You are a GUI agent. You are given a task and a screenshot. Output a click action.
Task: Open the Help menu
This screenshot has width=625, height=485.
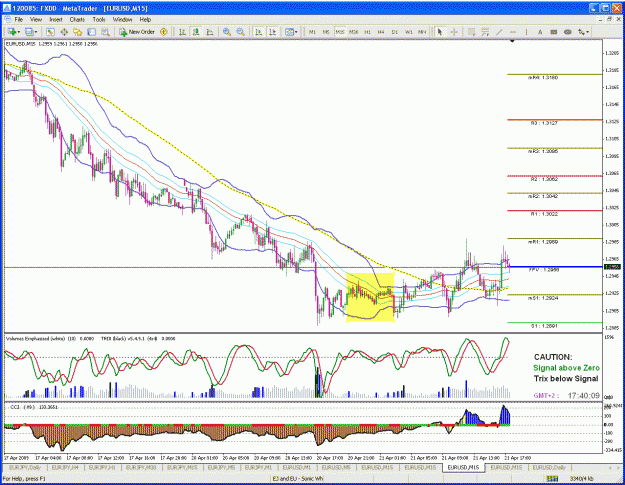tap(145, 20)
